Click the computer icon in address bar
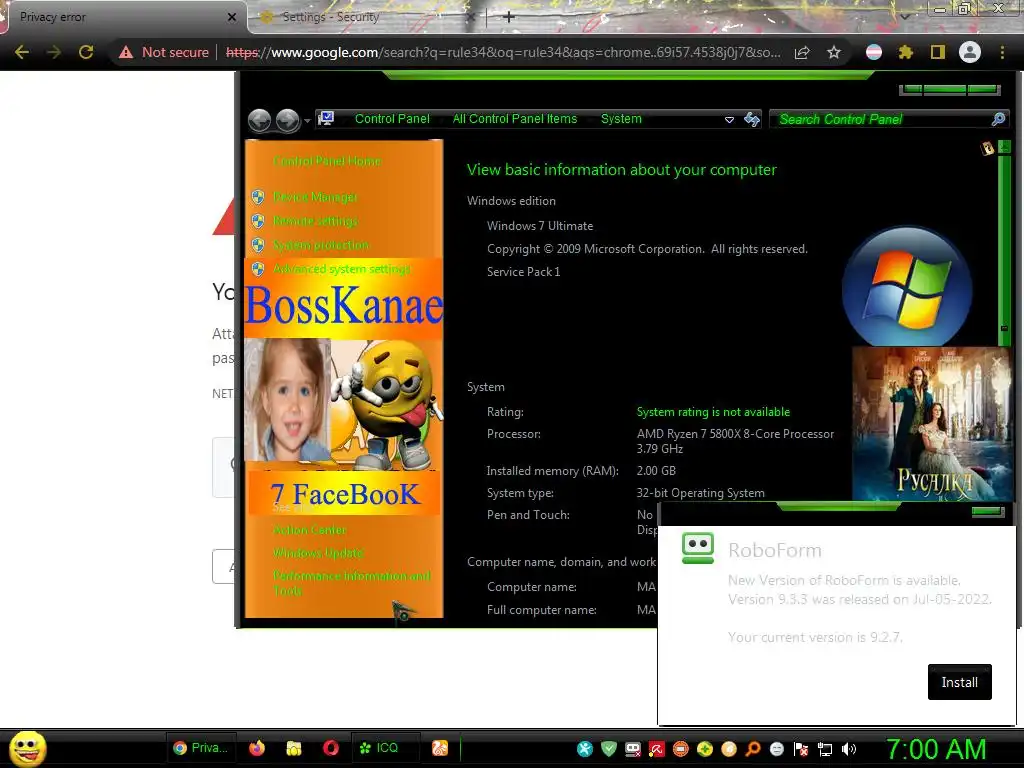1024x768 pixels. click(326, 118)
